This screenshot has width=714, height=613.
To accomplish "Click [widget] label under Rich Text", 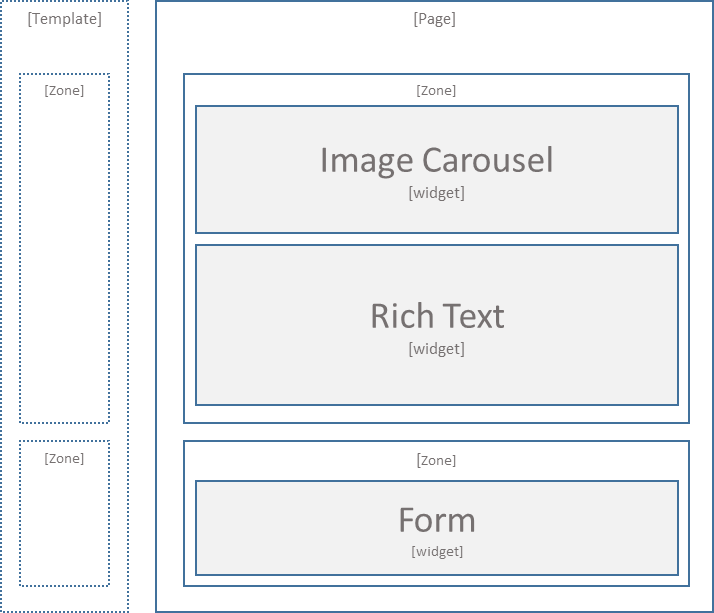I will point(437,349).
